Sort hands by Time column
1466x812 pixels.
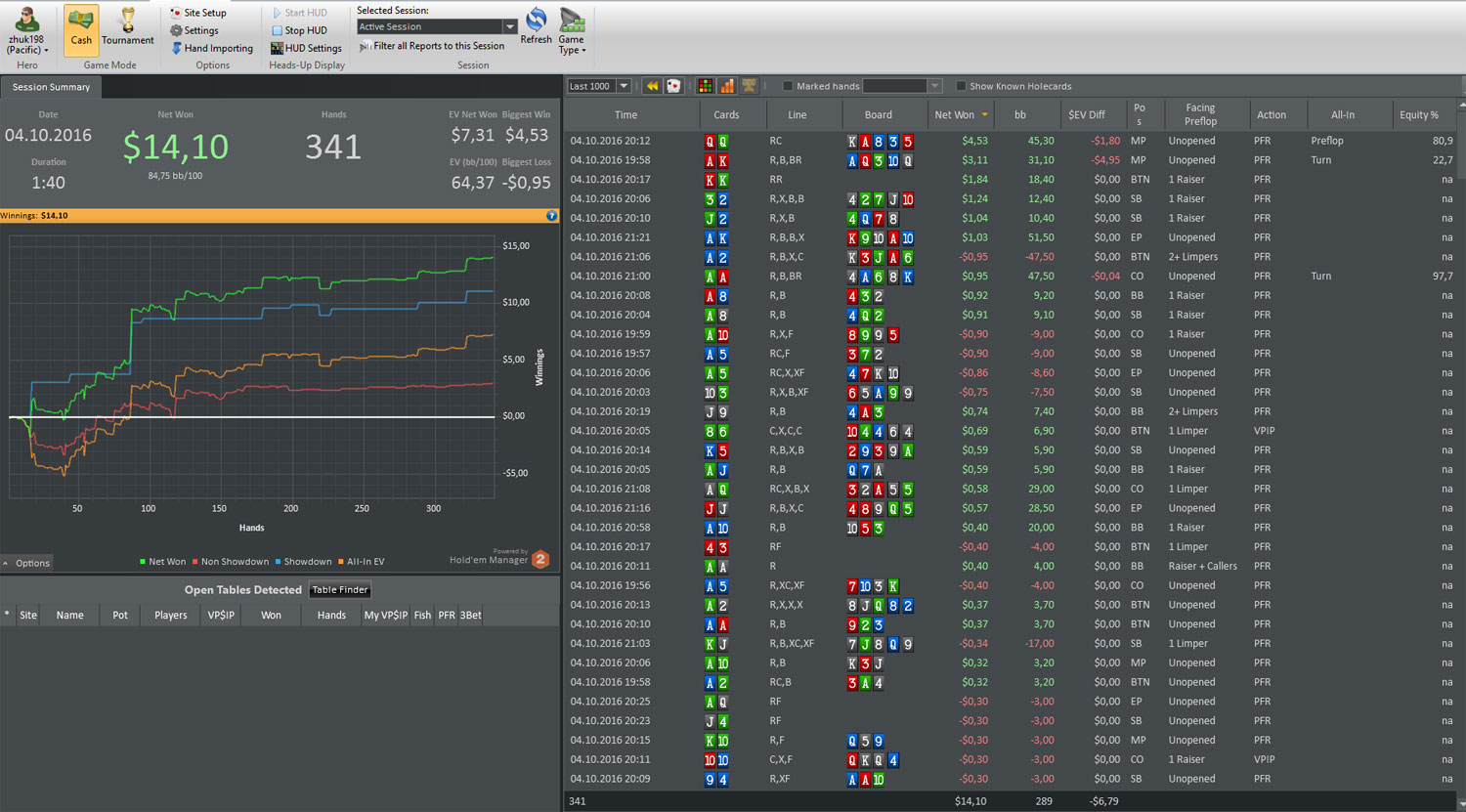point(626,114)
